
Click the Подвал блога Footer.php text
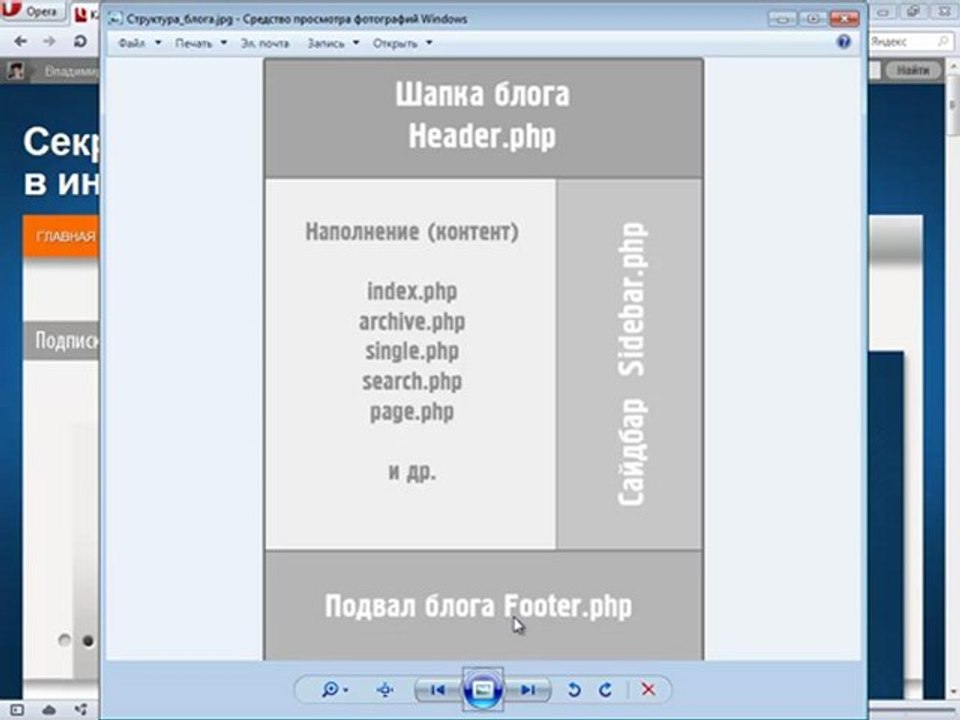click(x=478, y=606)
